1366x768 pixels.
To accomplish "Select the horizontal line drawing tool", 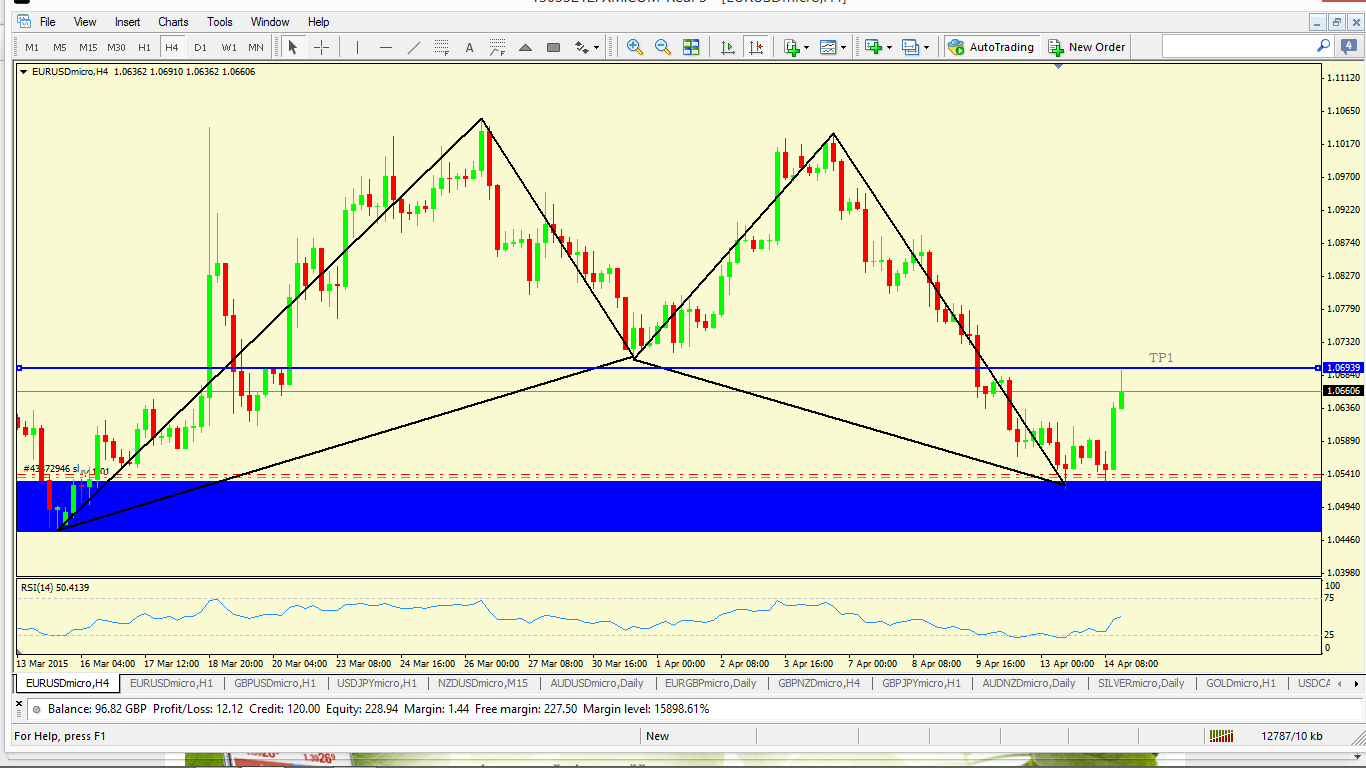I will (386, 47).
